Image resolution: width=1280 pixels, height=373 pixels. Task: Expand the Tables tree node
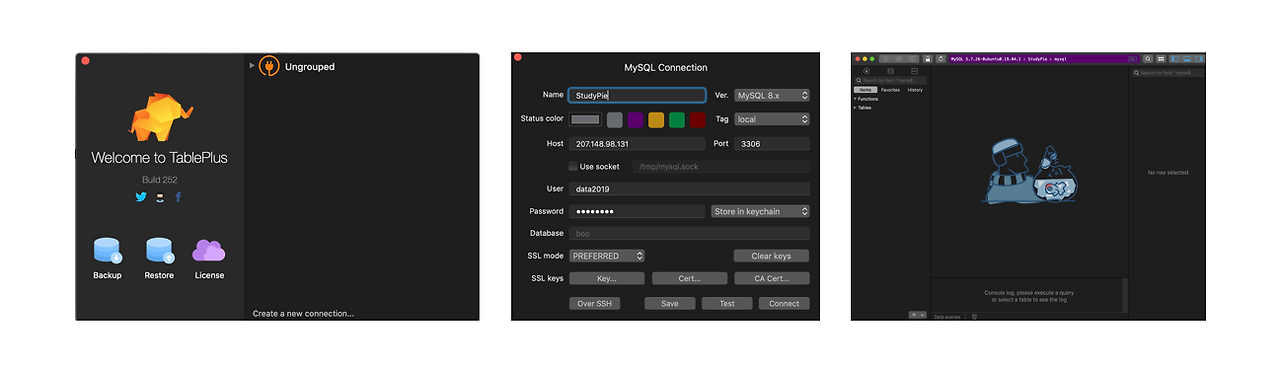point(855,107)
